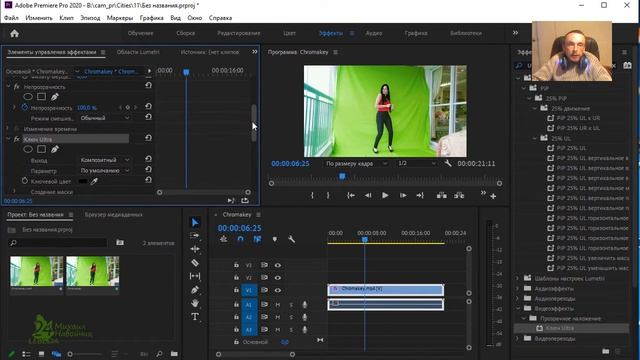Click Program monitor playhead marker
The width and height of the screenshot is (640, 360).
coord(342,176)
